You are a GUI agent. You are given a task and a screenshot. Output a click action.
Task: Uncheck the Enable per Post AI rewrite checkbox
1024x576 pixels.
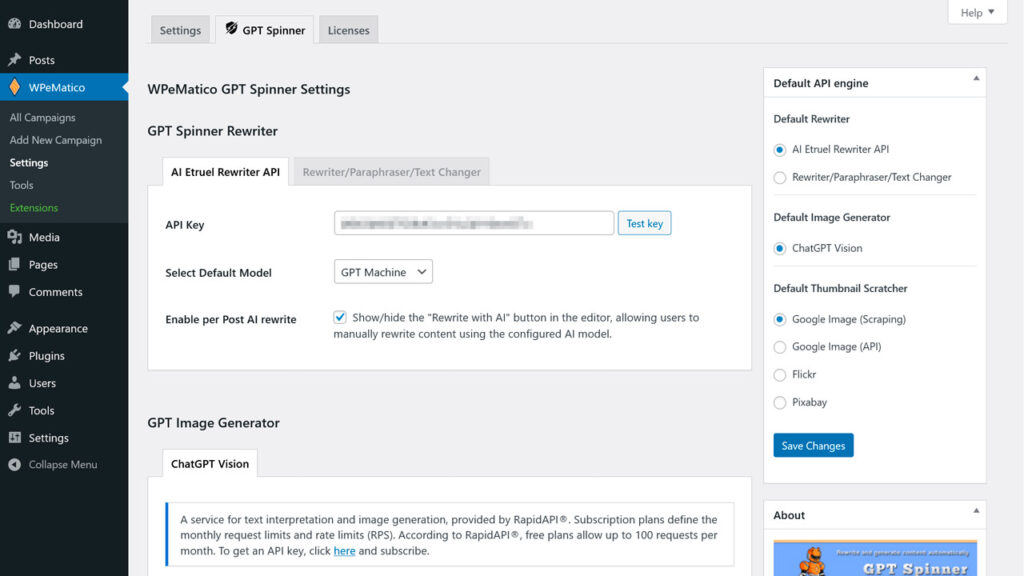(340, 317)
